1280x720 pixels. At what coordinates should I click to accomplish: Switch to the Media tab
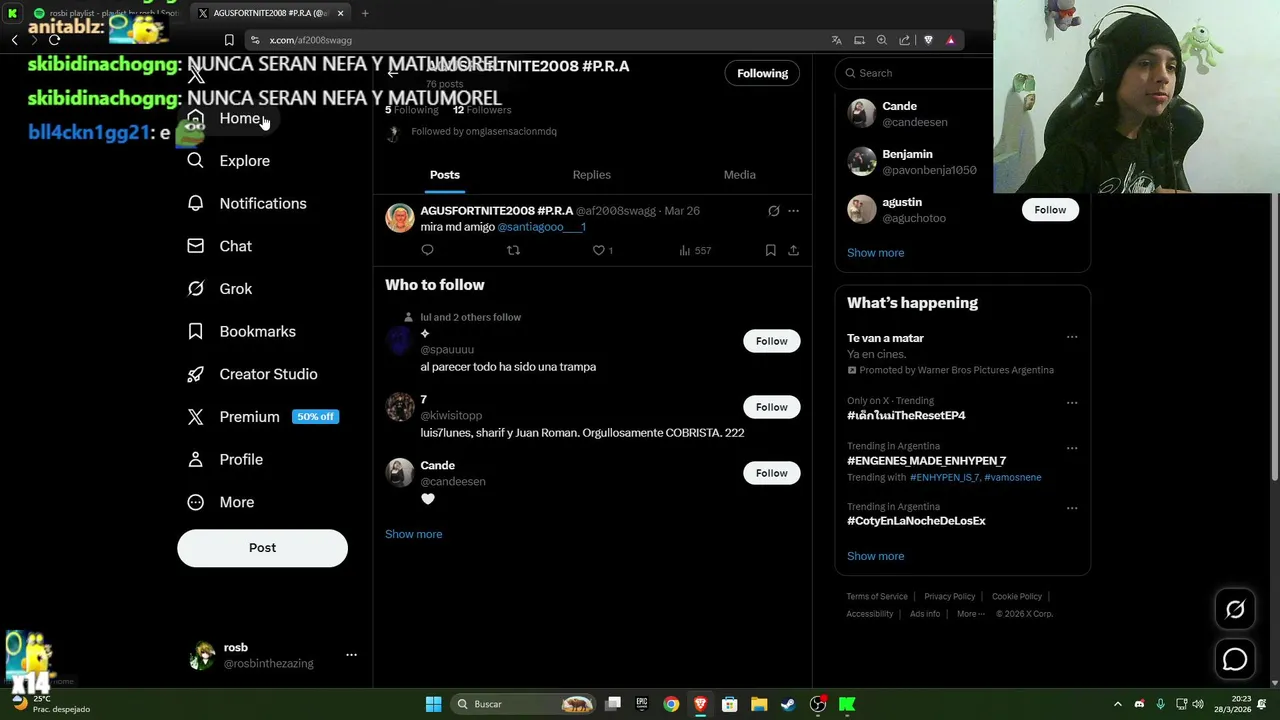[739, 175]
